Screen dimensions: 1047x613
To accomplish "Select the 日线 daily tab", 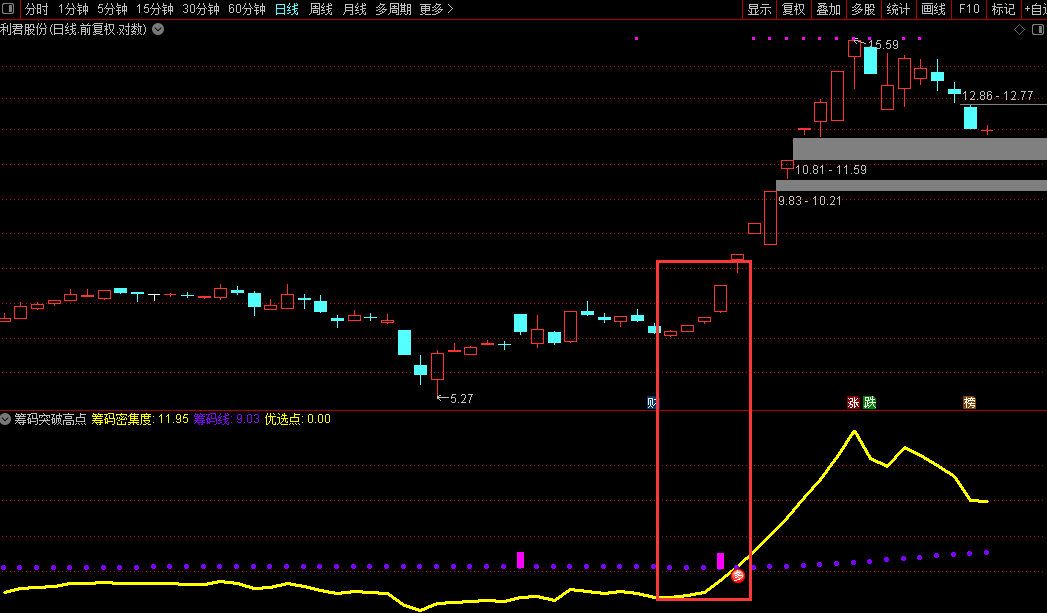I will (286, 9).
